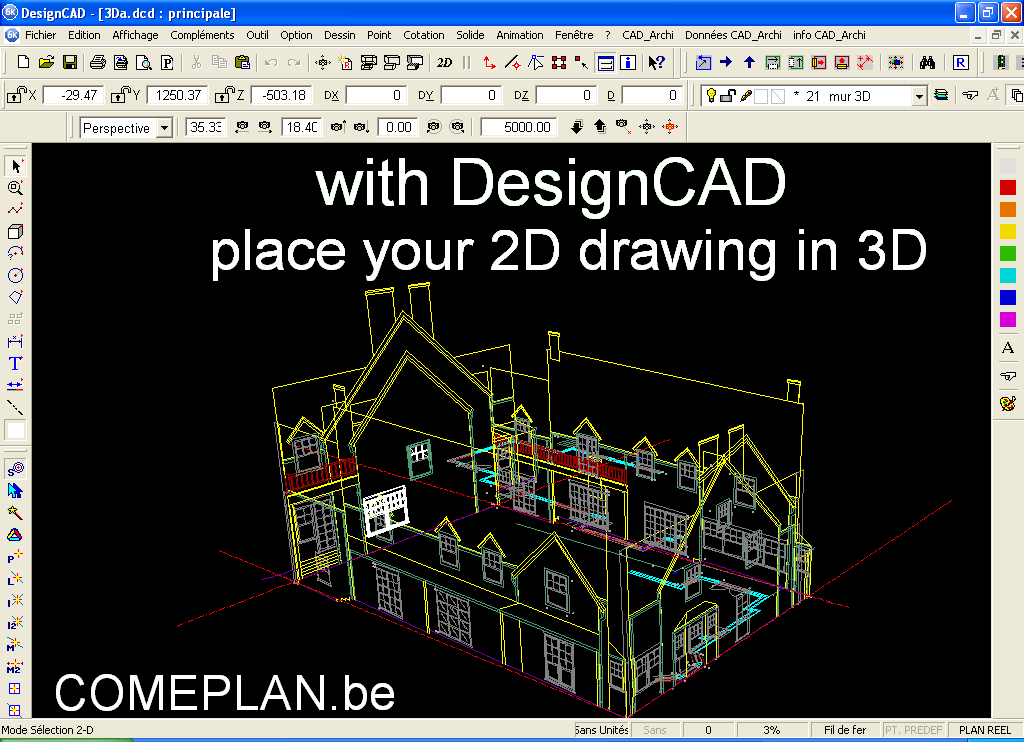Select the circle drawing tool
This screenshot has width=1024, height=742.
point(16,275)
